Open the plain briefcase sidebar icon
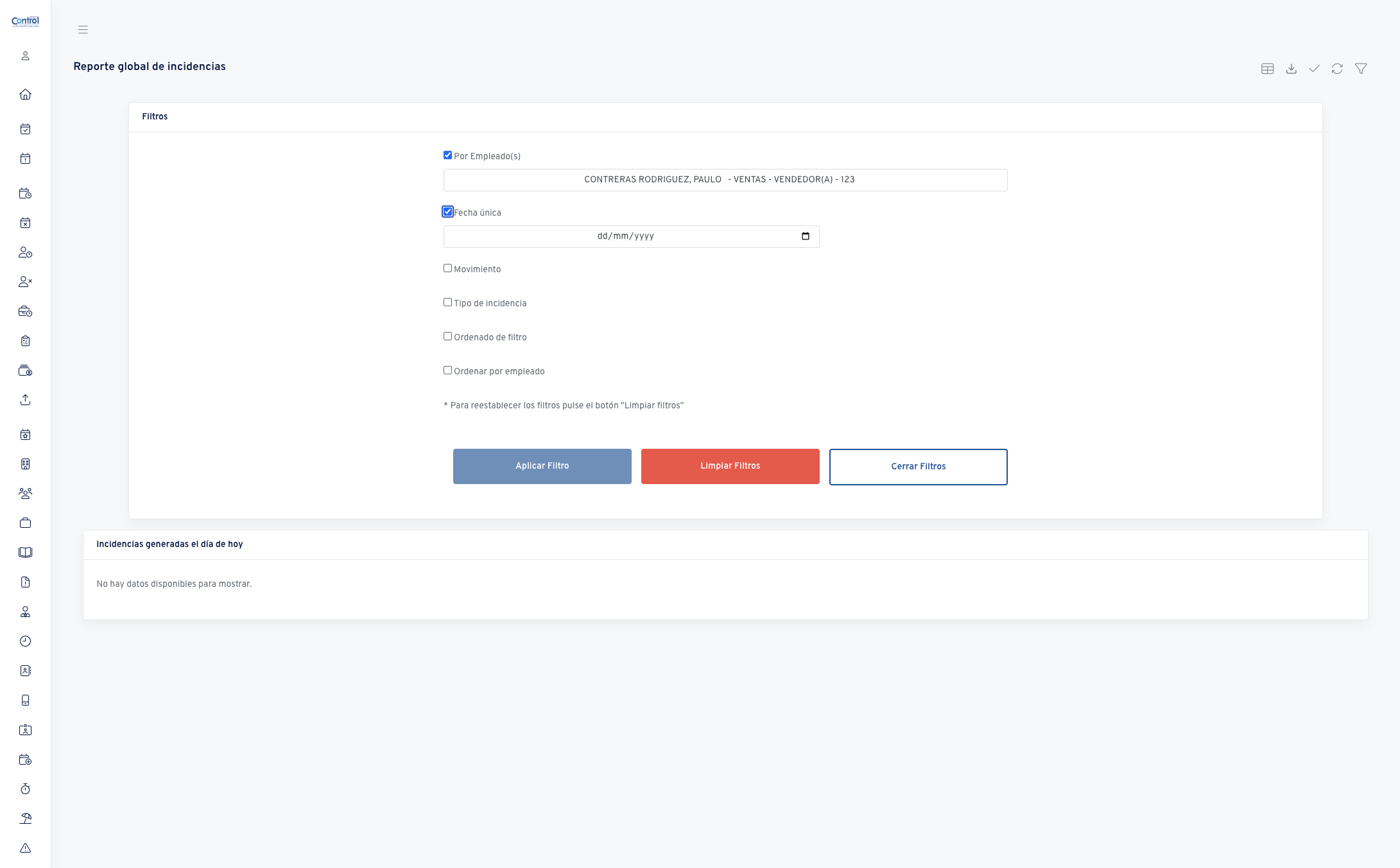The image size is (1400, 868). 26,523
